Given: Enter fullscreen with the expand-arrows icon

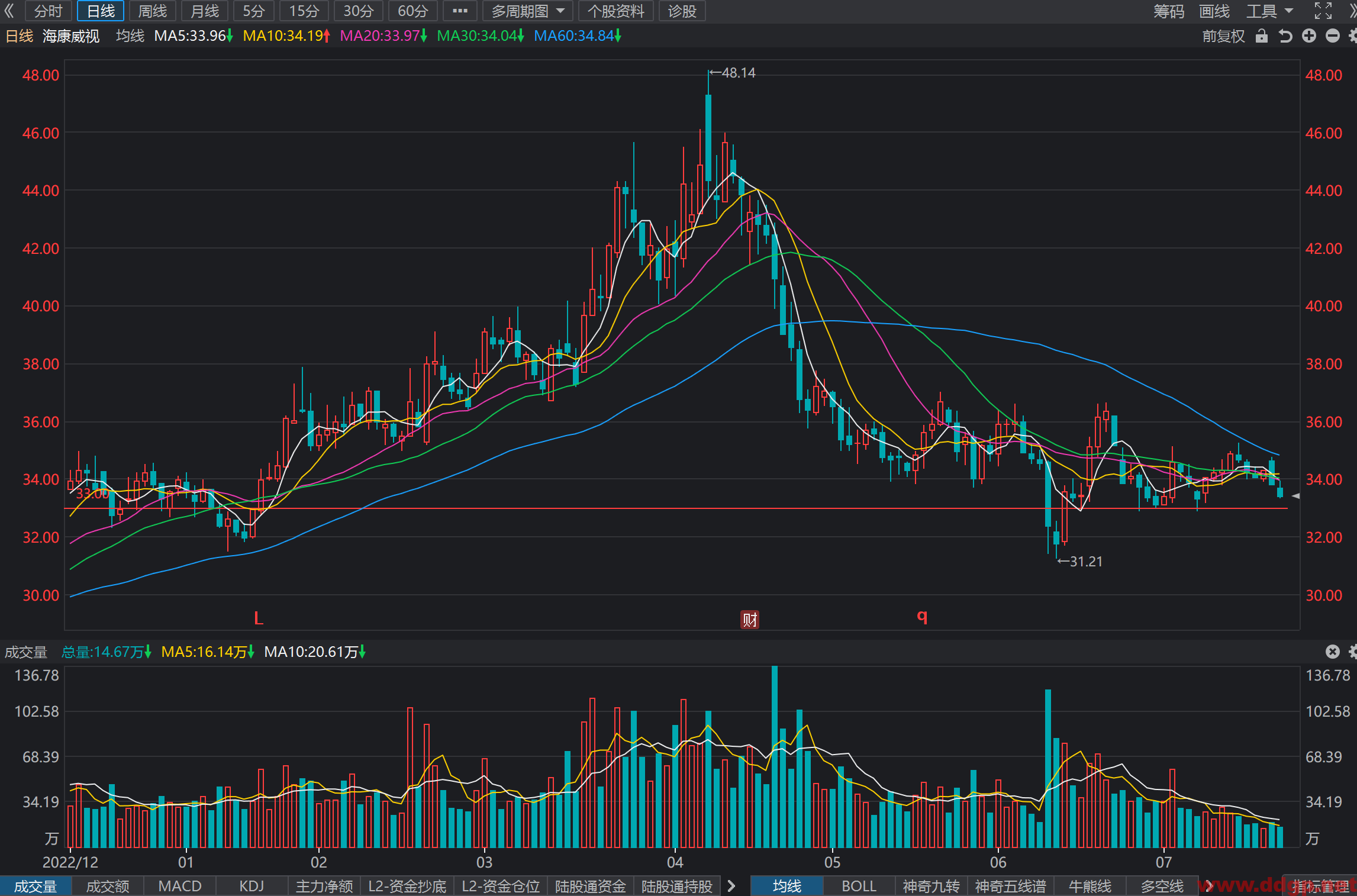Looking at the screenshot, I should click(1323, 11).
